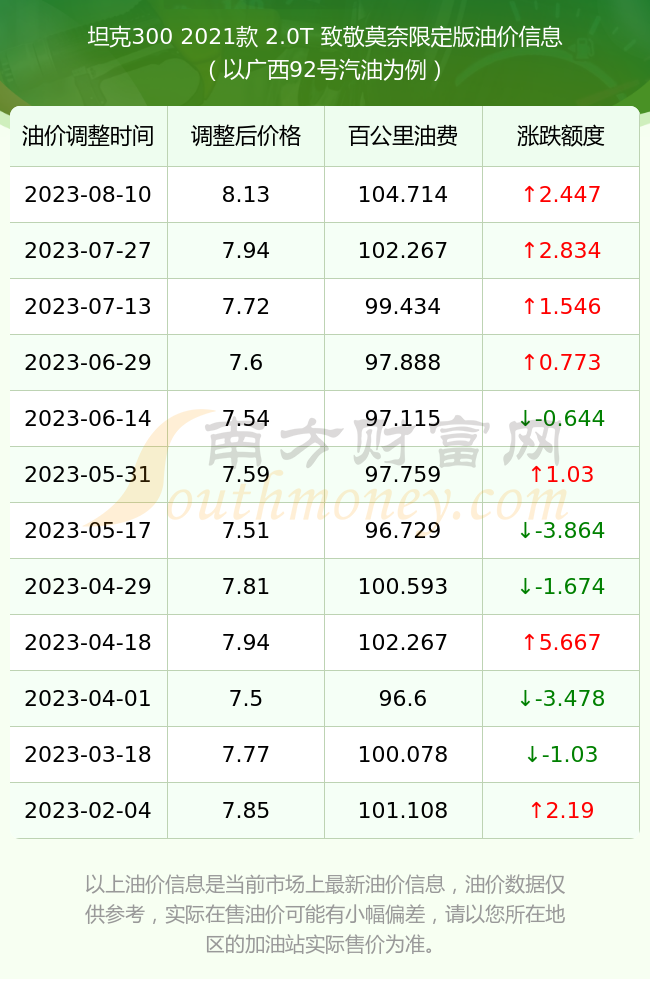Select the rise amount ↑2.19
Image resolution: width=650 pixels, height=1000 pixels.
coord(561,811)
